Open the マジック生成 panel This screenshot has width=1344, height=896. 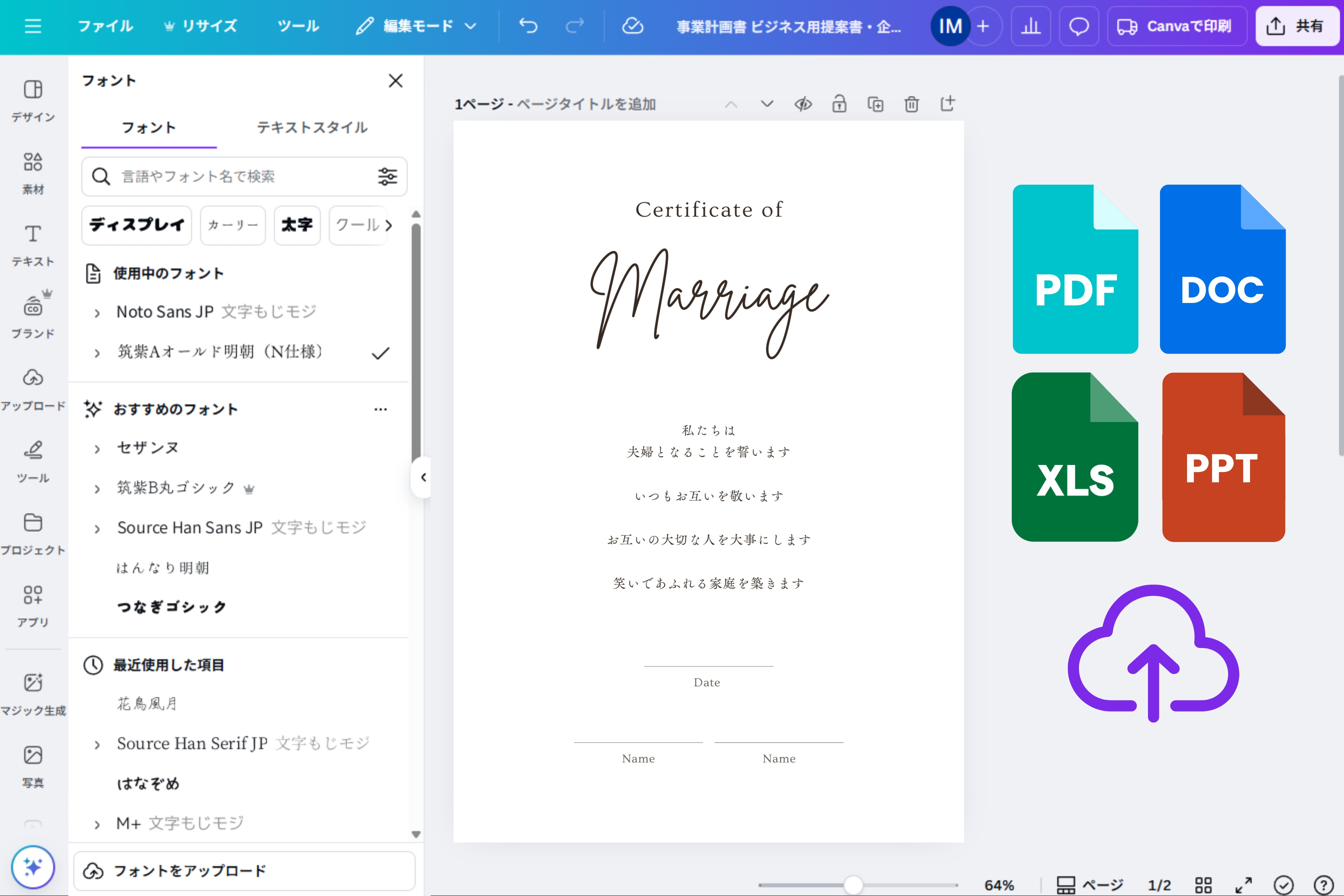click(33, 694)
